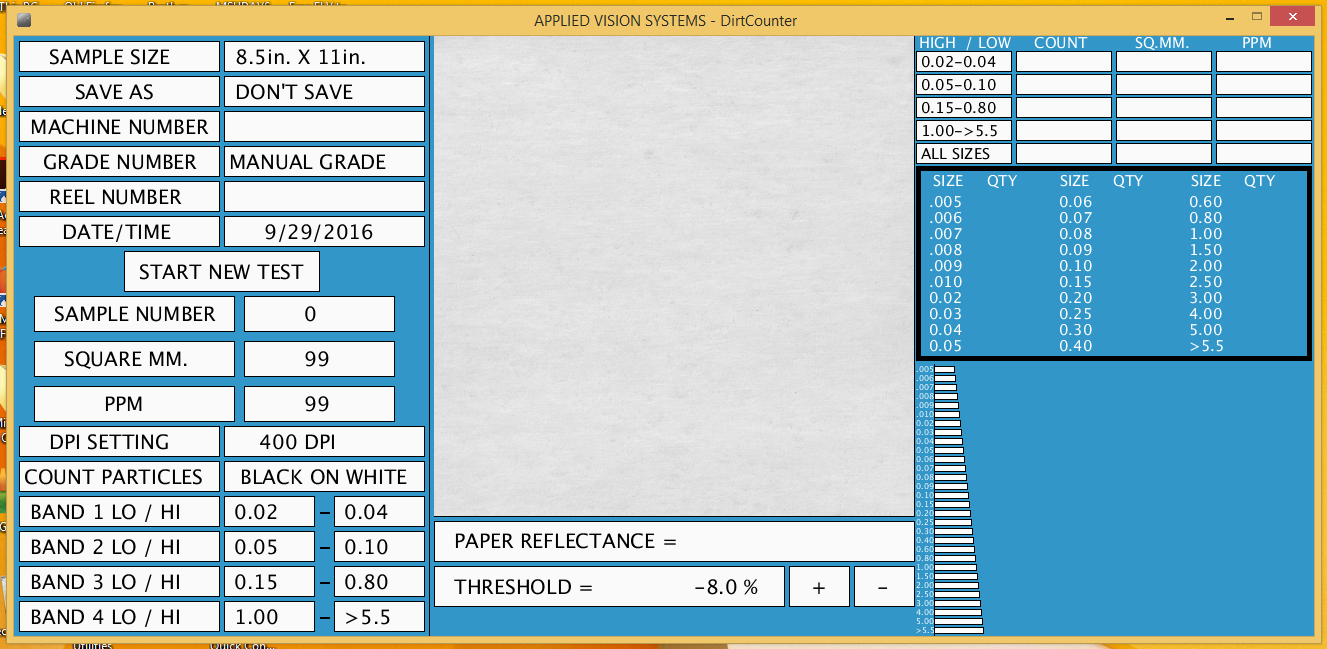Click the 0.02-0.04 band row label
Image resolution: width=1327 pixels, height=649 pixels.
pos(964,62)
